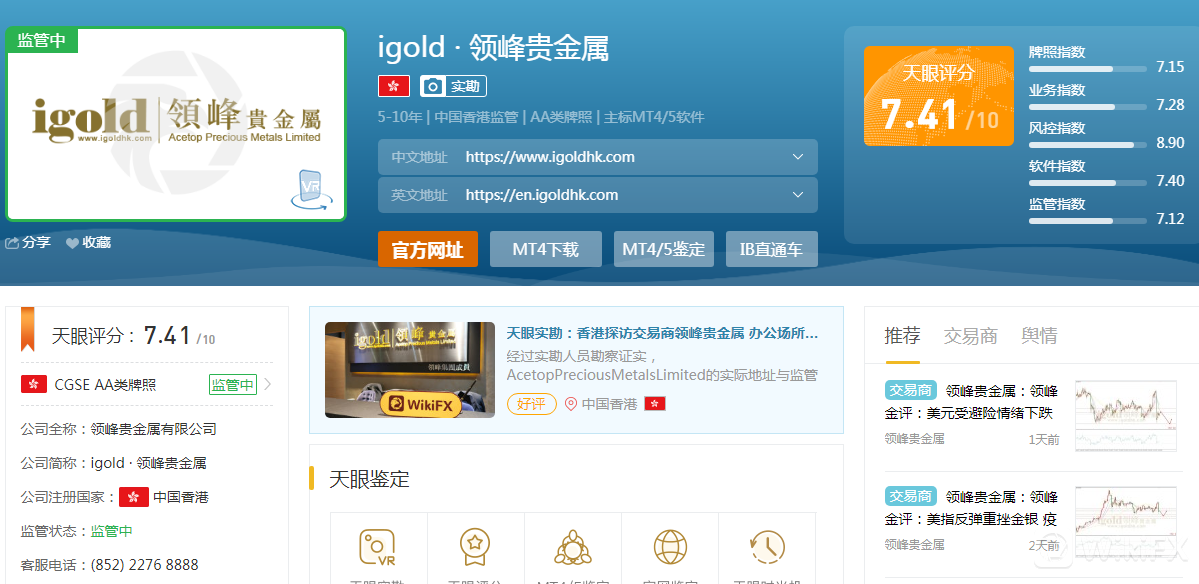Click the flag next to 公司注册国家

(x=133, y=497)
